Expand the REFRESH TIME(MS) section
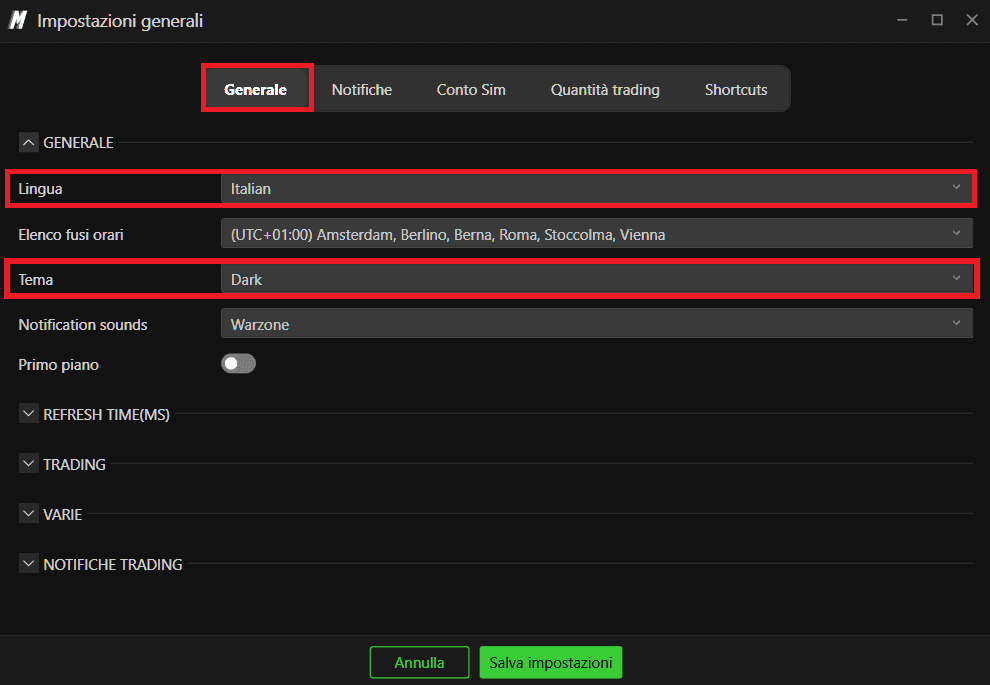 [28, 414]
